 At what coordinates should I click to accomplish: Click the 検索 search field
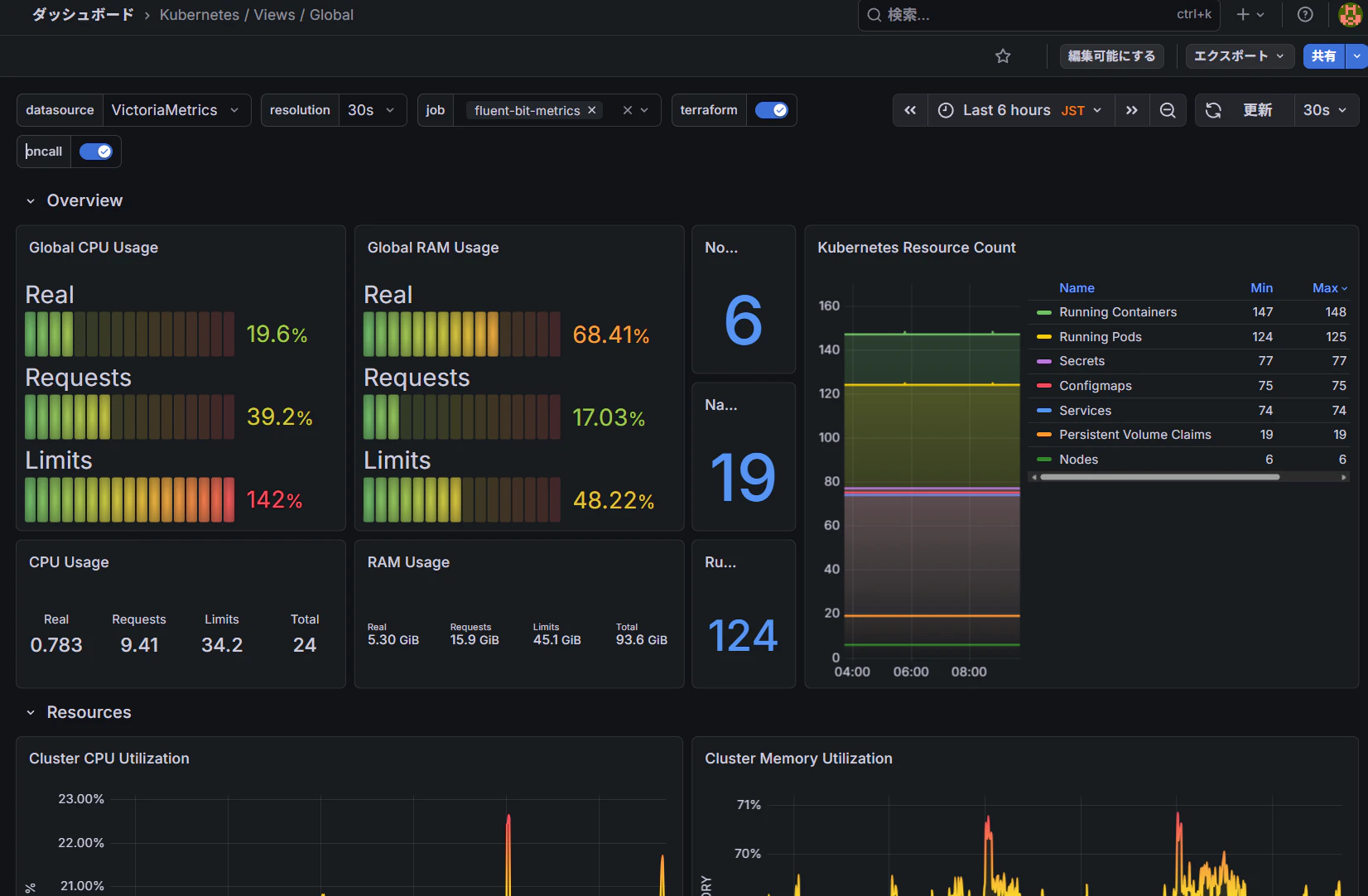1038,15
